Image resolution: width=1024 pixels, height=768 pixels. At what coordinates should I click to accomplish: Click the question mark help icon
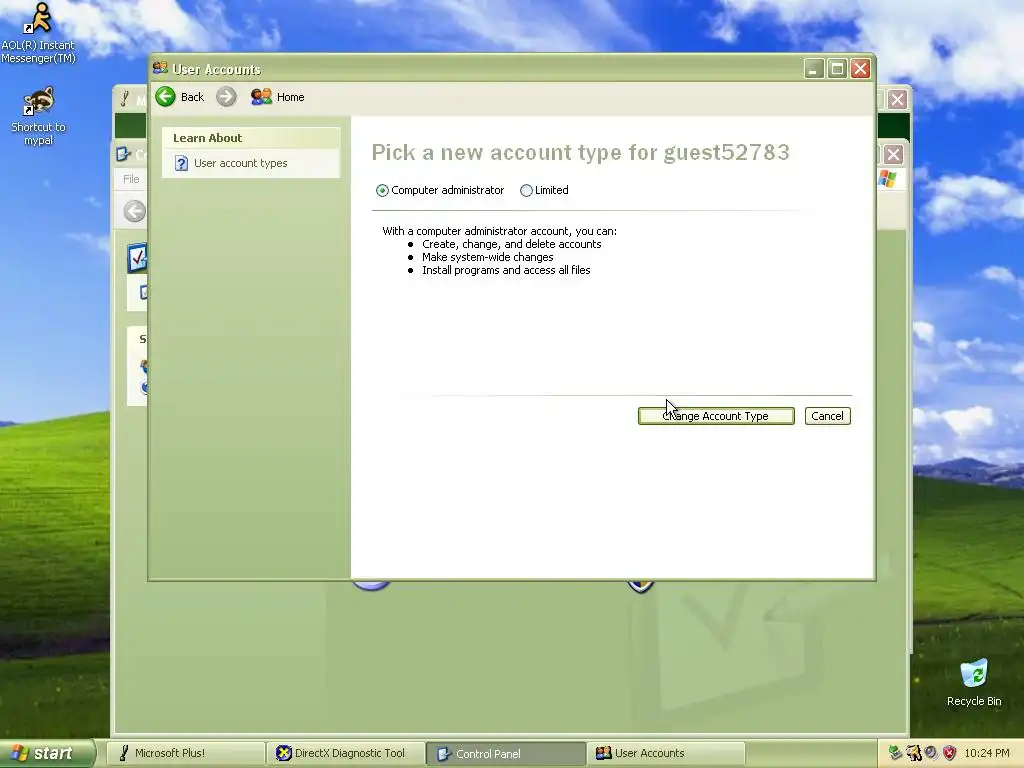[181, 163]
